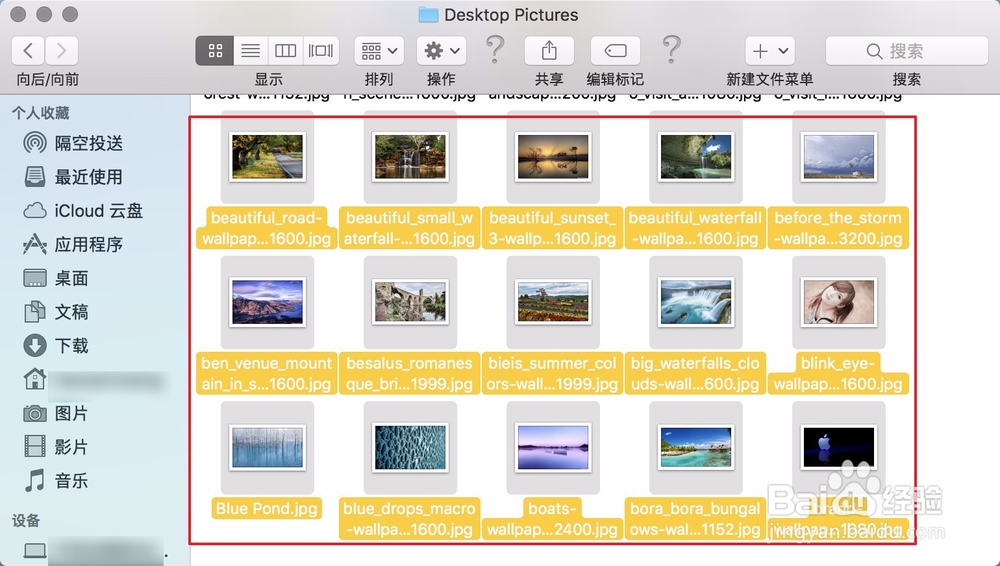Click the Blue Pond.jpg file name
The height and width of the screenshot is (566, 1000).
point(267,509)
